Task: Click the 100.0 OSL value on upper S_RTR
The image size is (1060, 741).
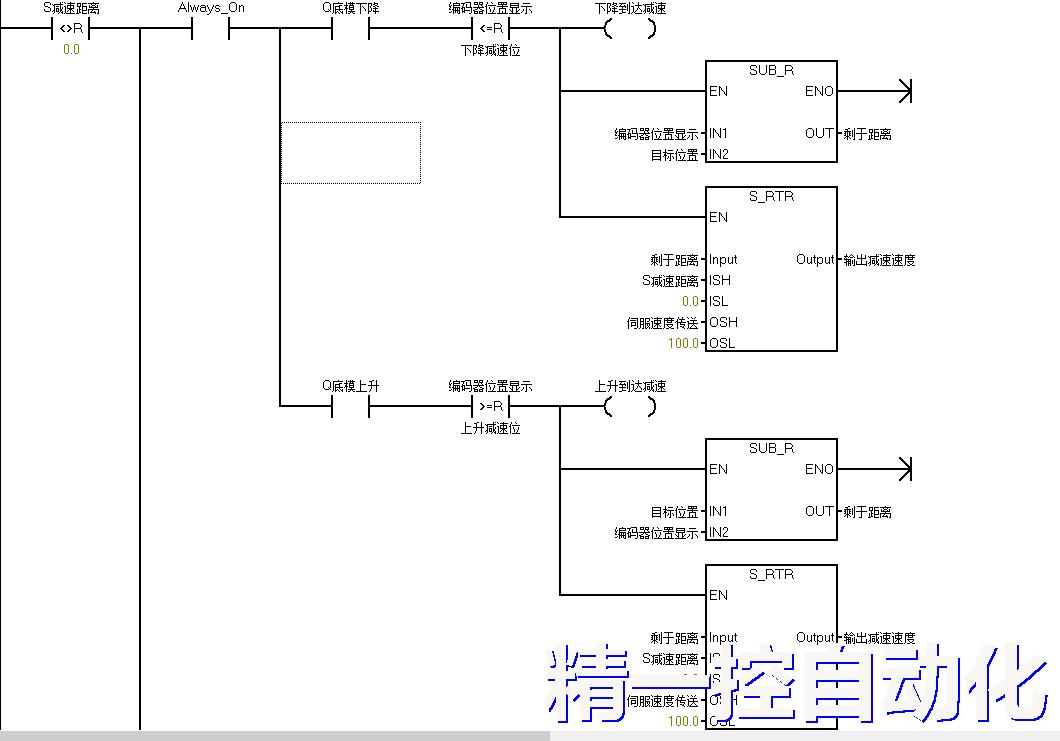Action: tap(685, 344)
